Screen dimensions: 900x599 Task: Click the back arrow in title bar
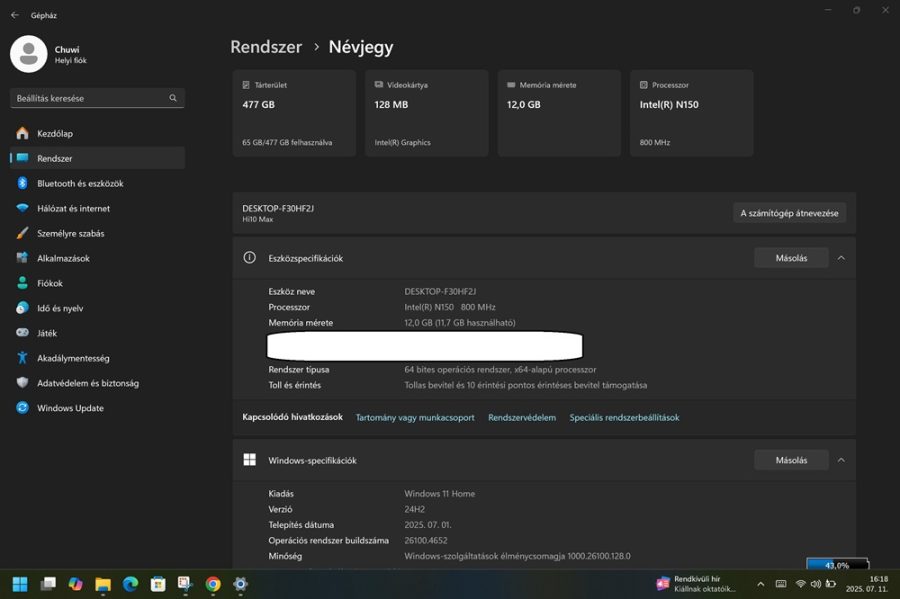(x=15, y=15)
